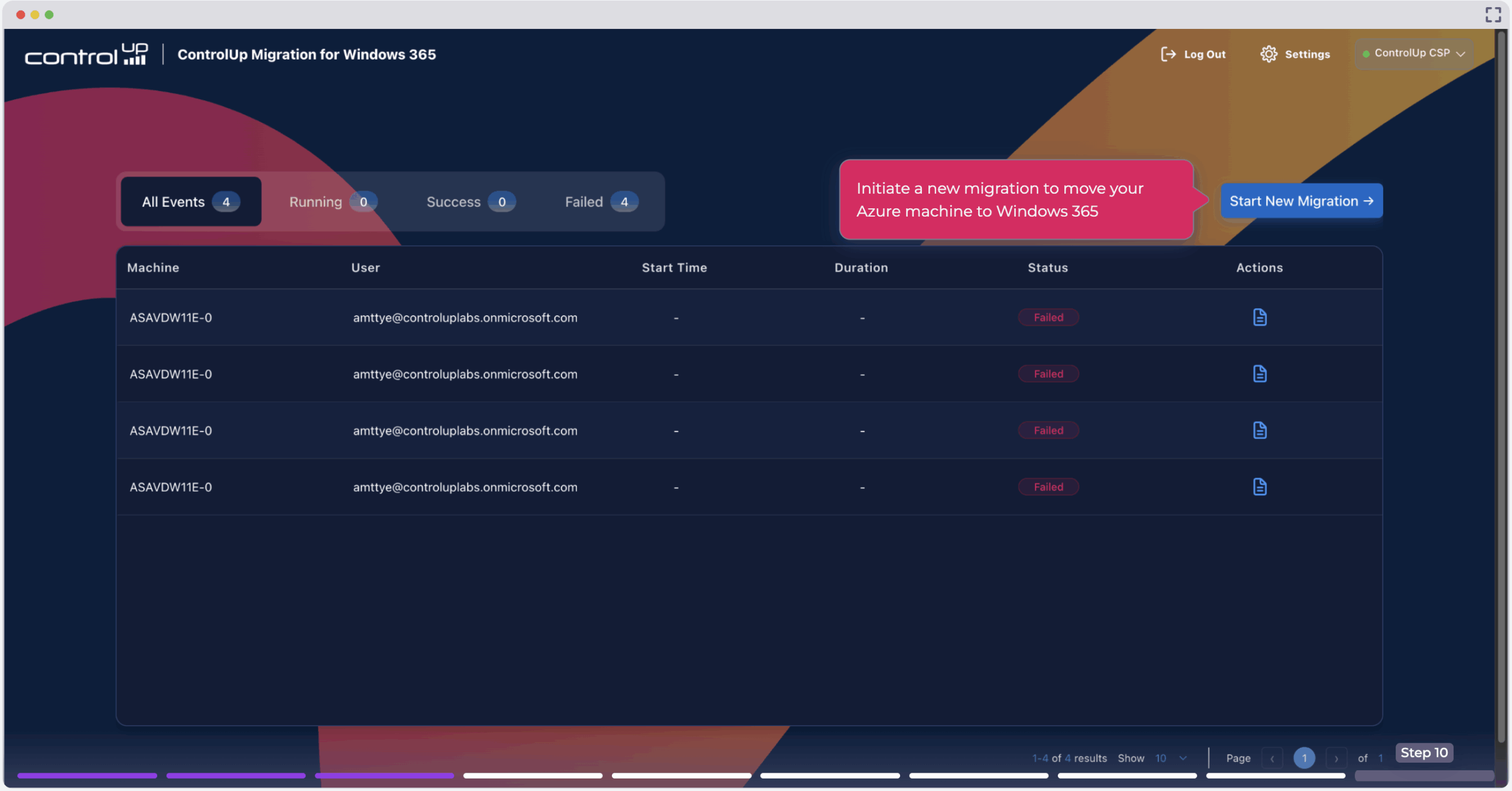1512x791 pixels.
Task: Go to previous page chevron
Action: (1272, 759)
